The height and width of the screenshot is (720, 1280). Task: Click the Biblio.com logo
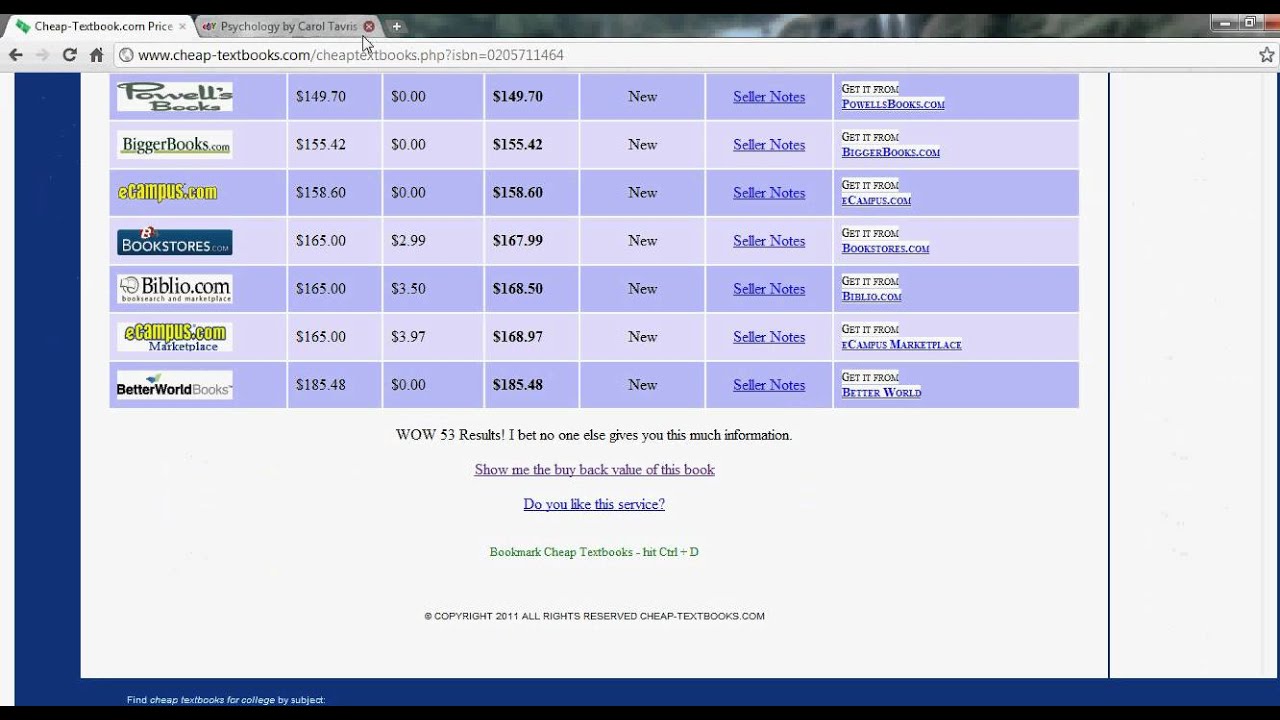(175, 289)
